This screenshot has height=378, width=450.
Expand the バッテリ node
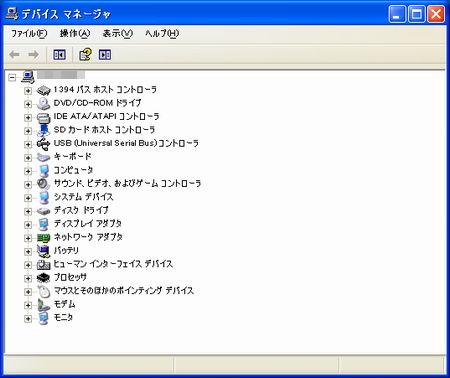click(28, 251)
